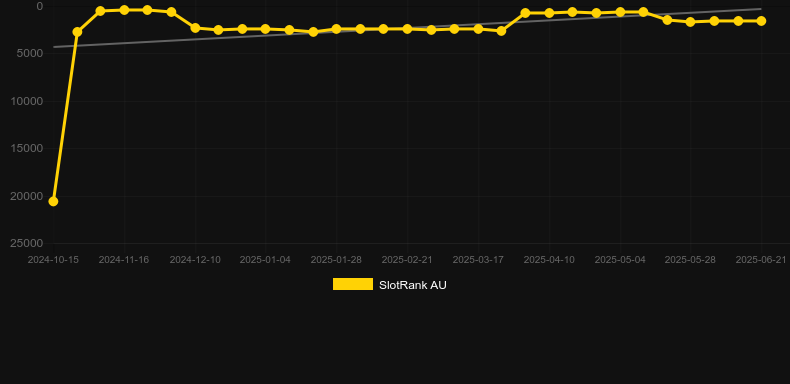Click the 2025-01-28 x-axis date label
The height and width of the screenshot is (384, 790).
(x=336, y=260)
